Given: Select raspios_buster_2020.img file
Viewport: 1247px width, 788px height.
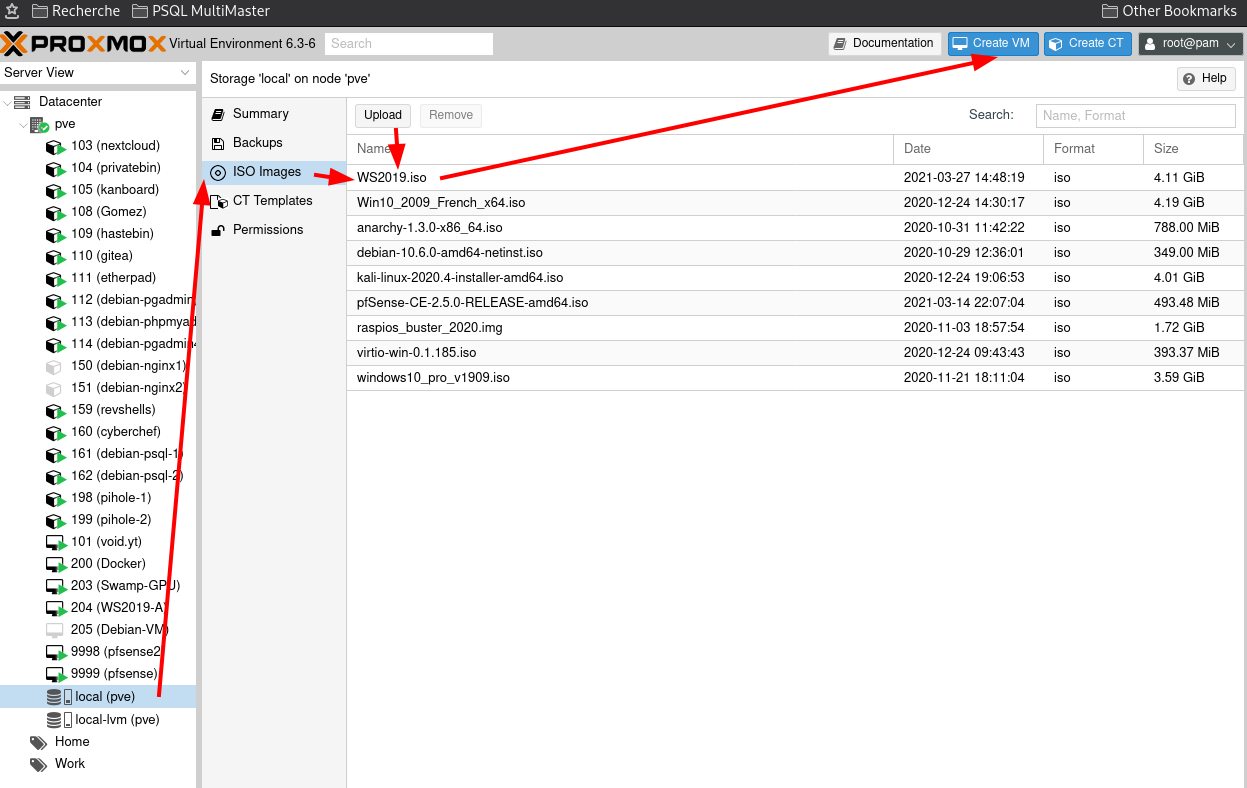Looking at the screenshot, I should [430, 328].
